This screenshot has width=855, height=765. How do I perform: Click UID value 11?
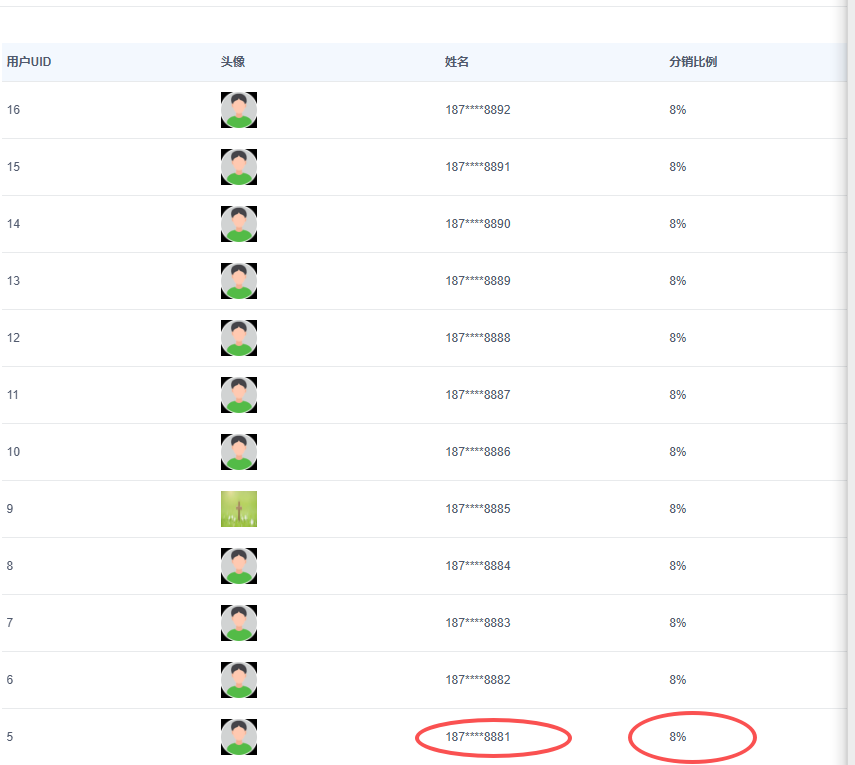[x=13, y=395]
